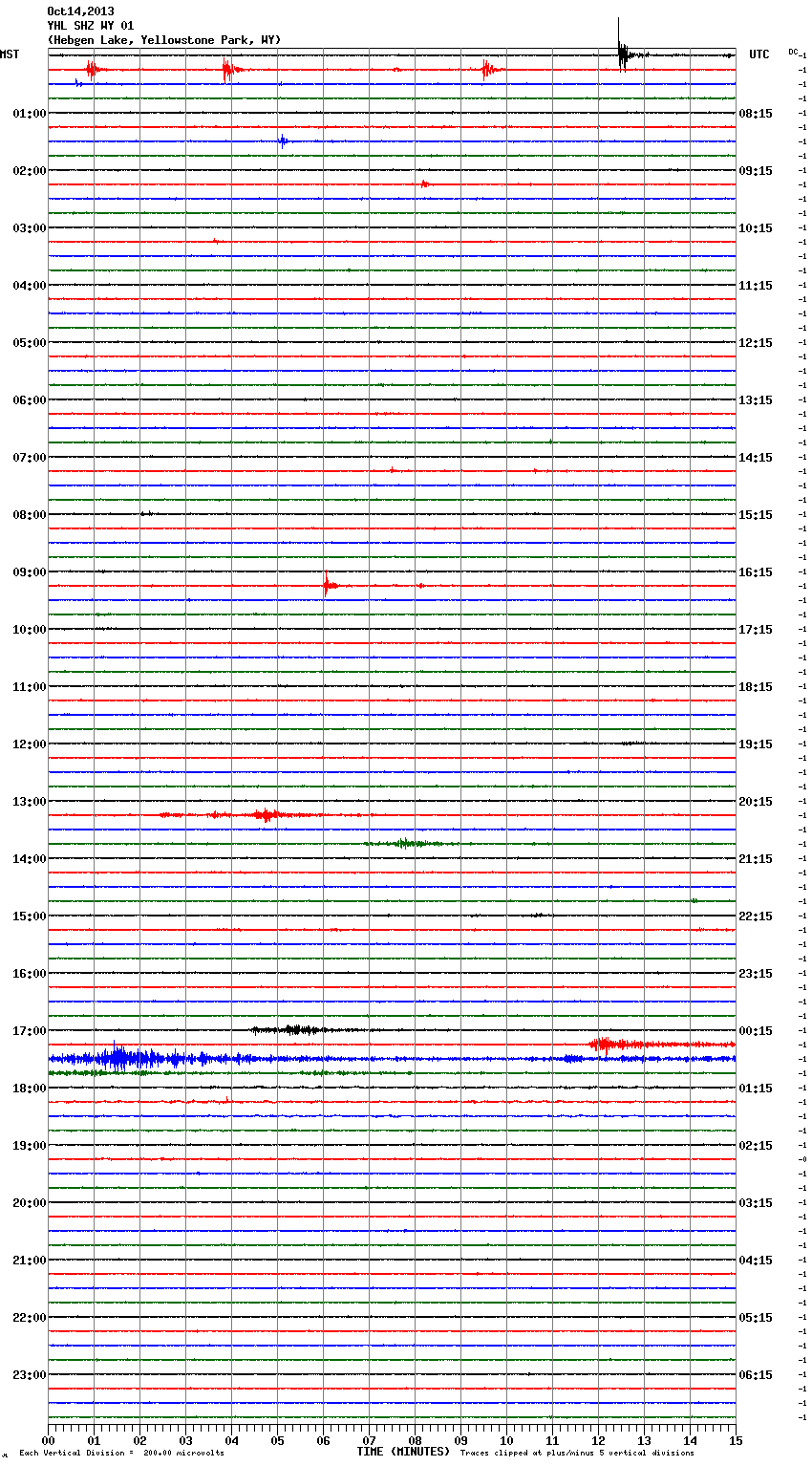The width and height of the screenshot is (812, 1466).
Task: Click the 00:15 UTC time label
Action: pyautogui.click(x=756, y=1030)
